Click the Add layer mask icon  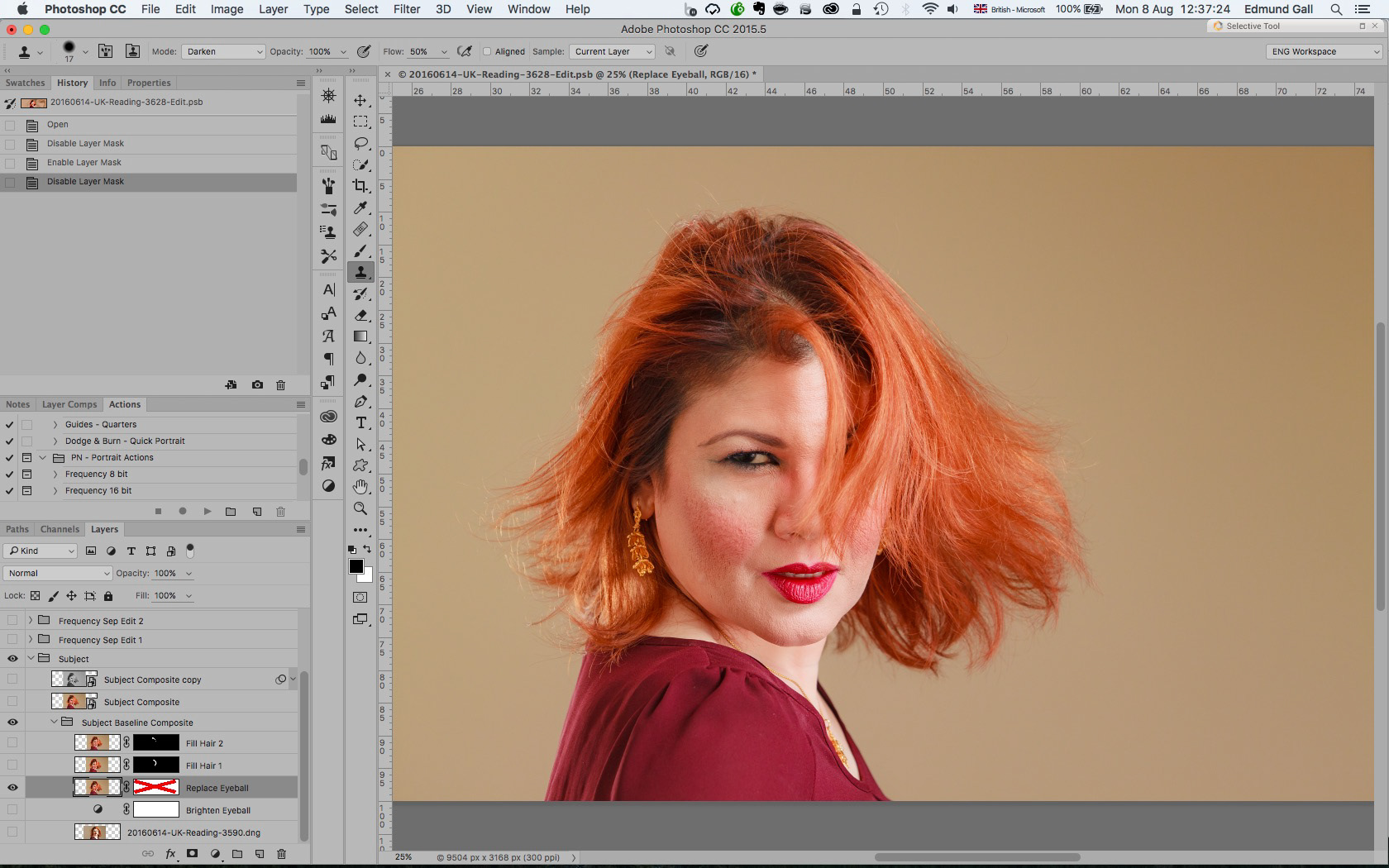tap(192, 854)
